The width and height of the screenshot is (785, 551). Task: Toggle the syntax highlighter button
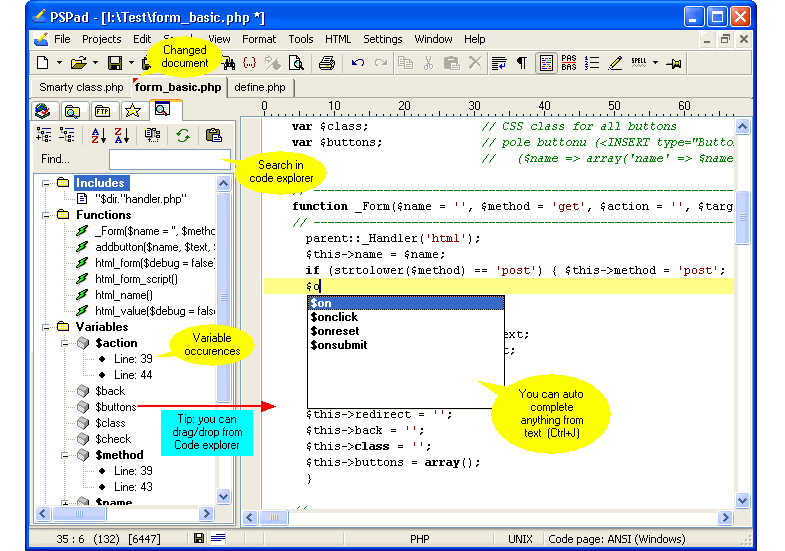546,63
